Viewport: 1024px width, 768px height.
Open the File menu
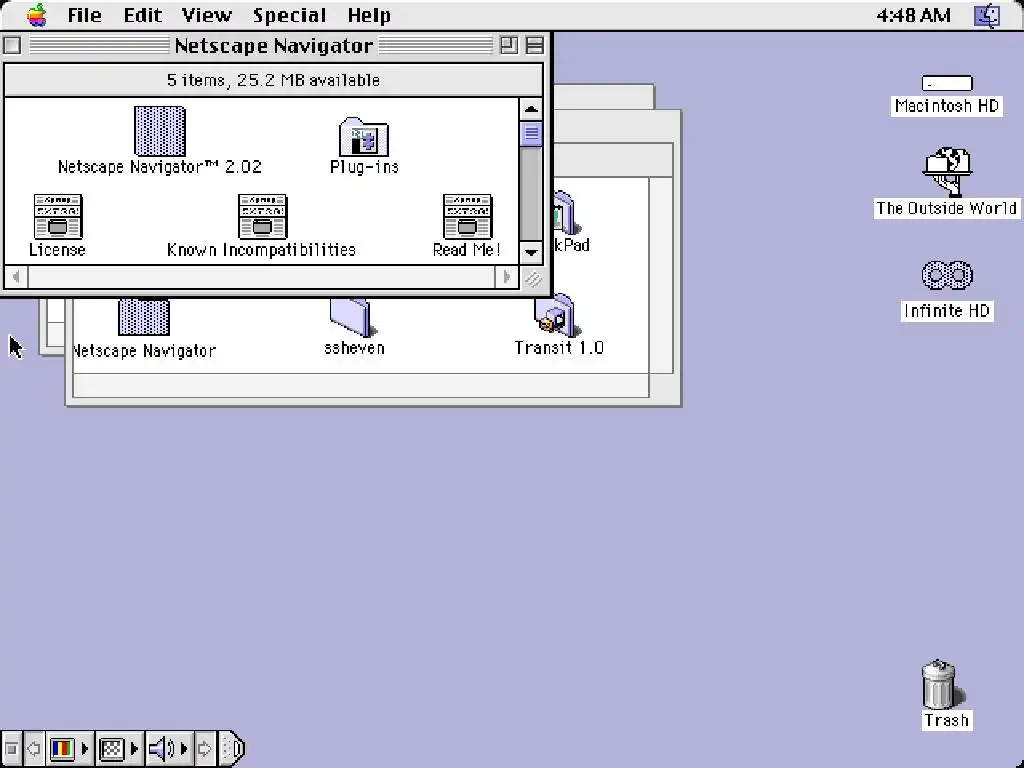84,14
